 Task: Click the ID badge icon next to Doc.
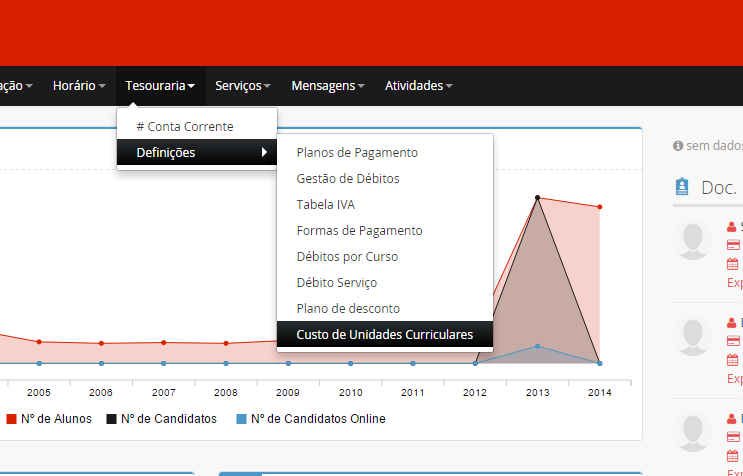click(x=682, y=187)
